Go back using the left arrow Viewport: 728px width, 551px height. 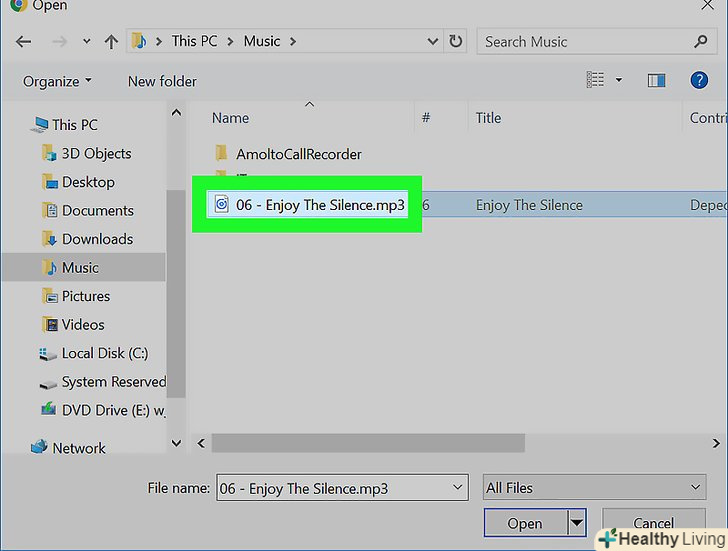[23, 42]
